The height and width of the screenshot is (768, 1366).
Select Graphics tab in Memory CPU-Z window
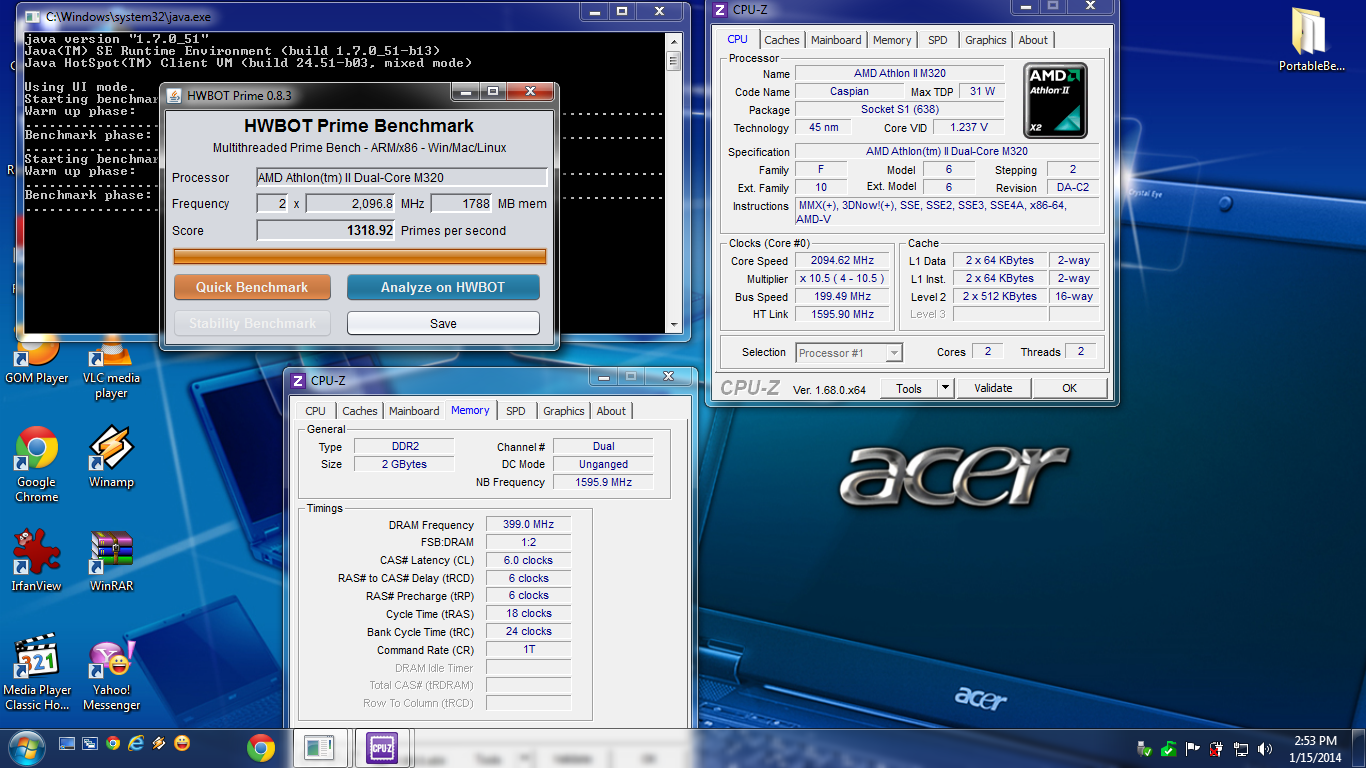pyautogui.click(x=564, y=411)
